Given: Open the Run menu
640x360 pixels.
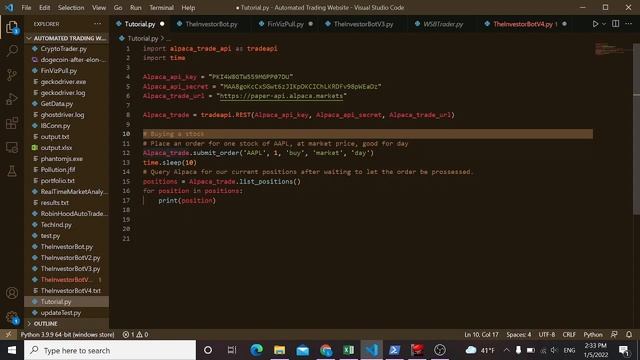Looking at the screenshot, I should pyautogui.click(x=136, y=7).
